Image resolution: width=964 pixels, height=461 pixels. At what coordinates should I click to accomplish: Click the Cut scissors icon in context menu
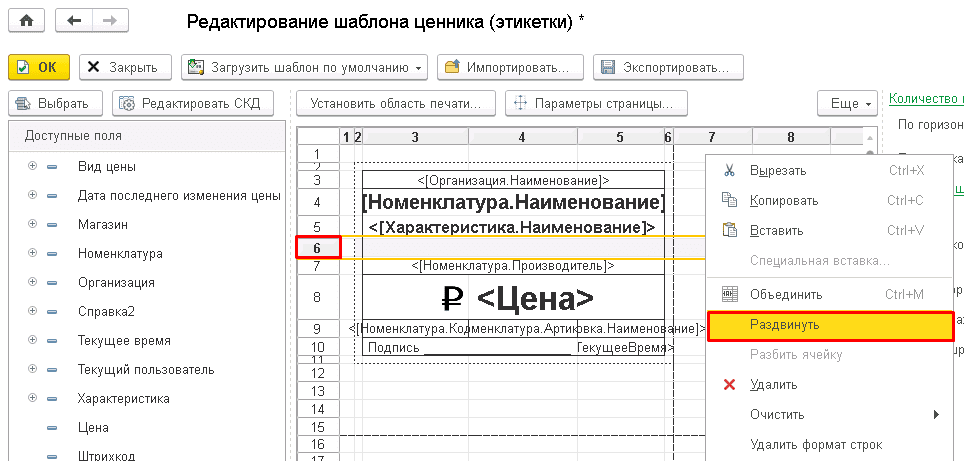tap(729, 171)
